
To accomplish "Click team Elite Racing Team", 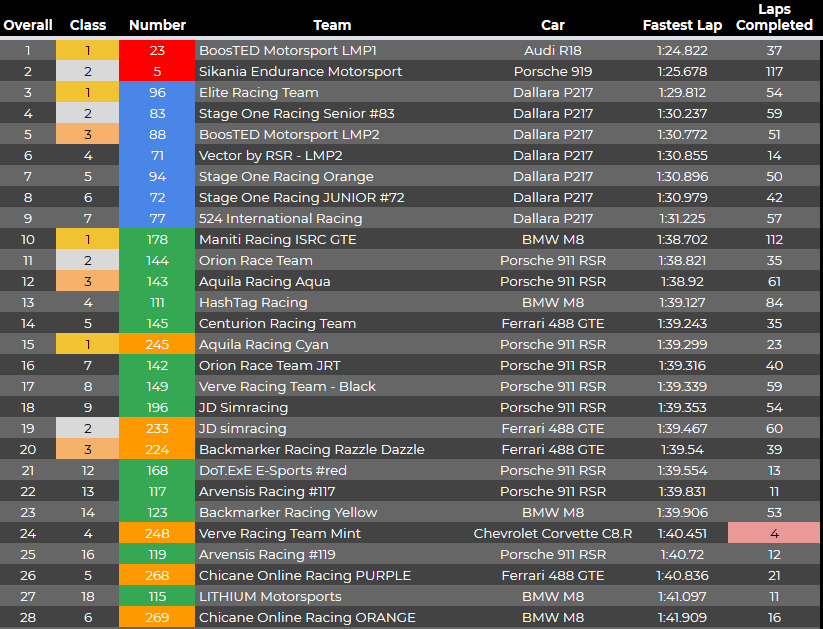I will (259, 92).
